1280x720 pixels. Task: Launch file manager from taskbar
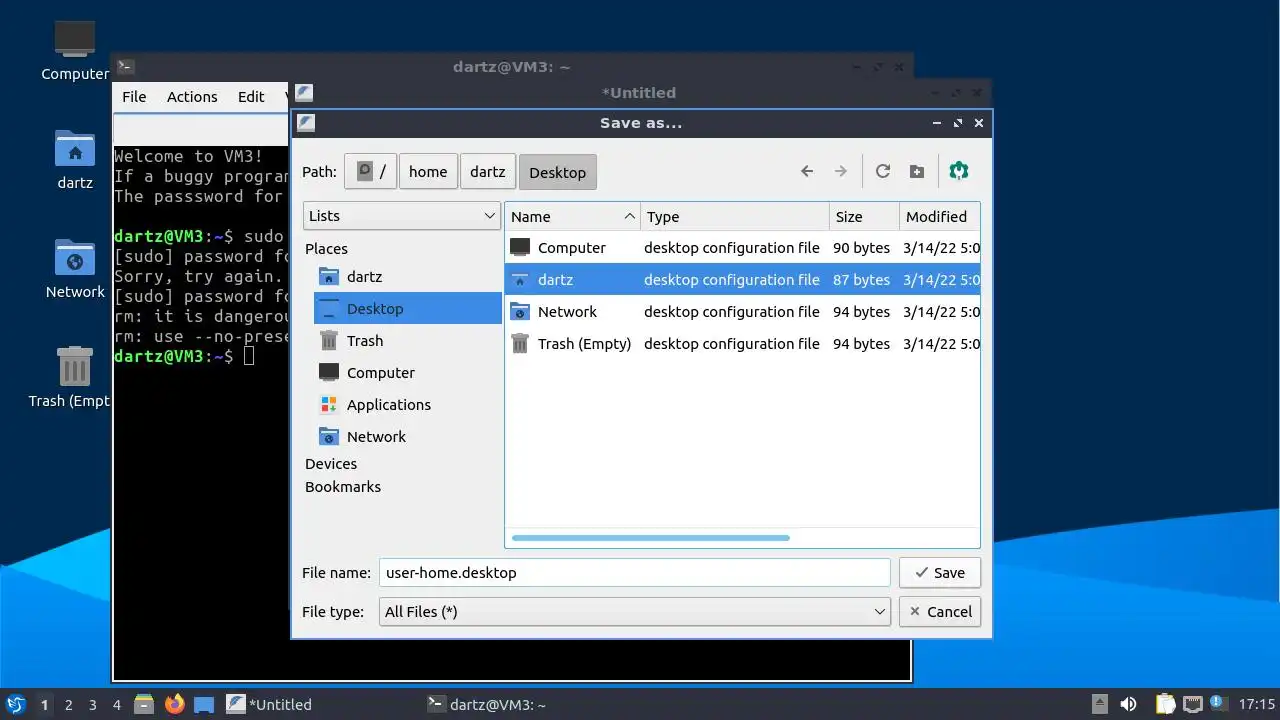(x=144, y=704)
